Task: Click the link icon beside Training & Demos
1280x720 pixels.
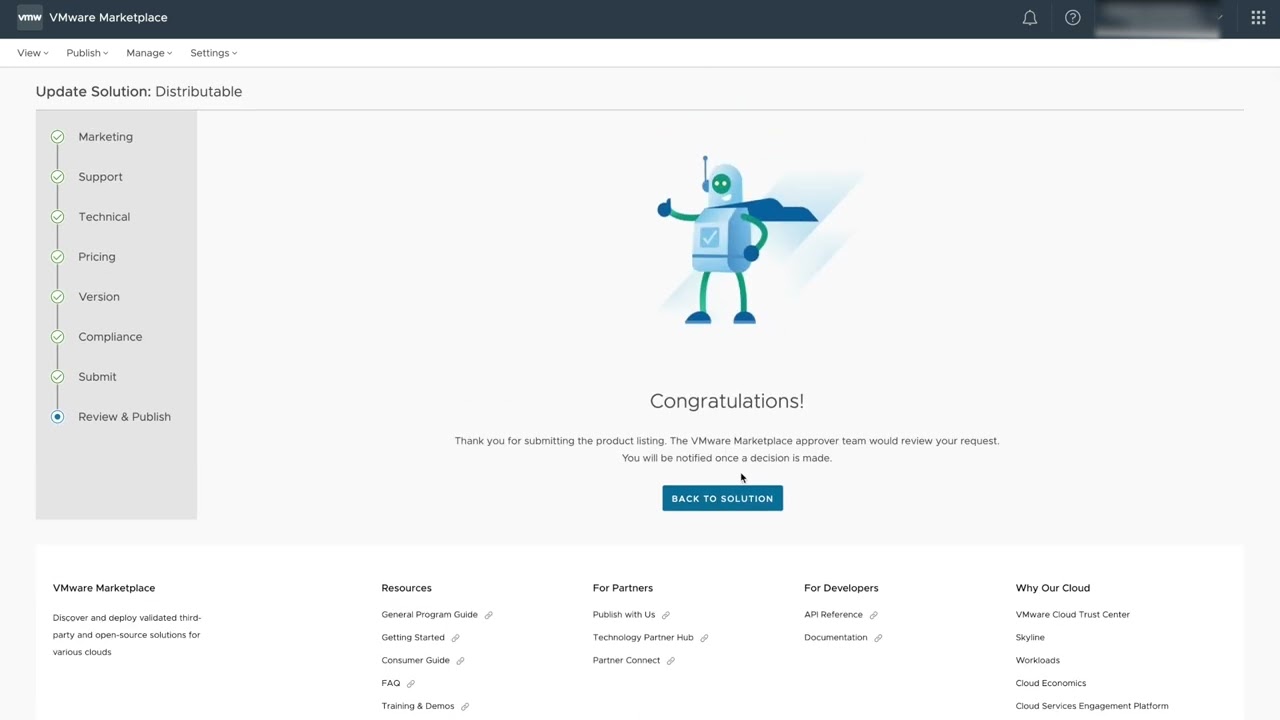Action: pos(464,707)
